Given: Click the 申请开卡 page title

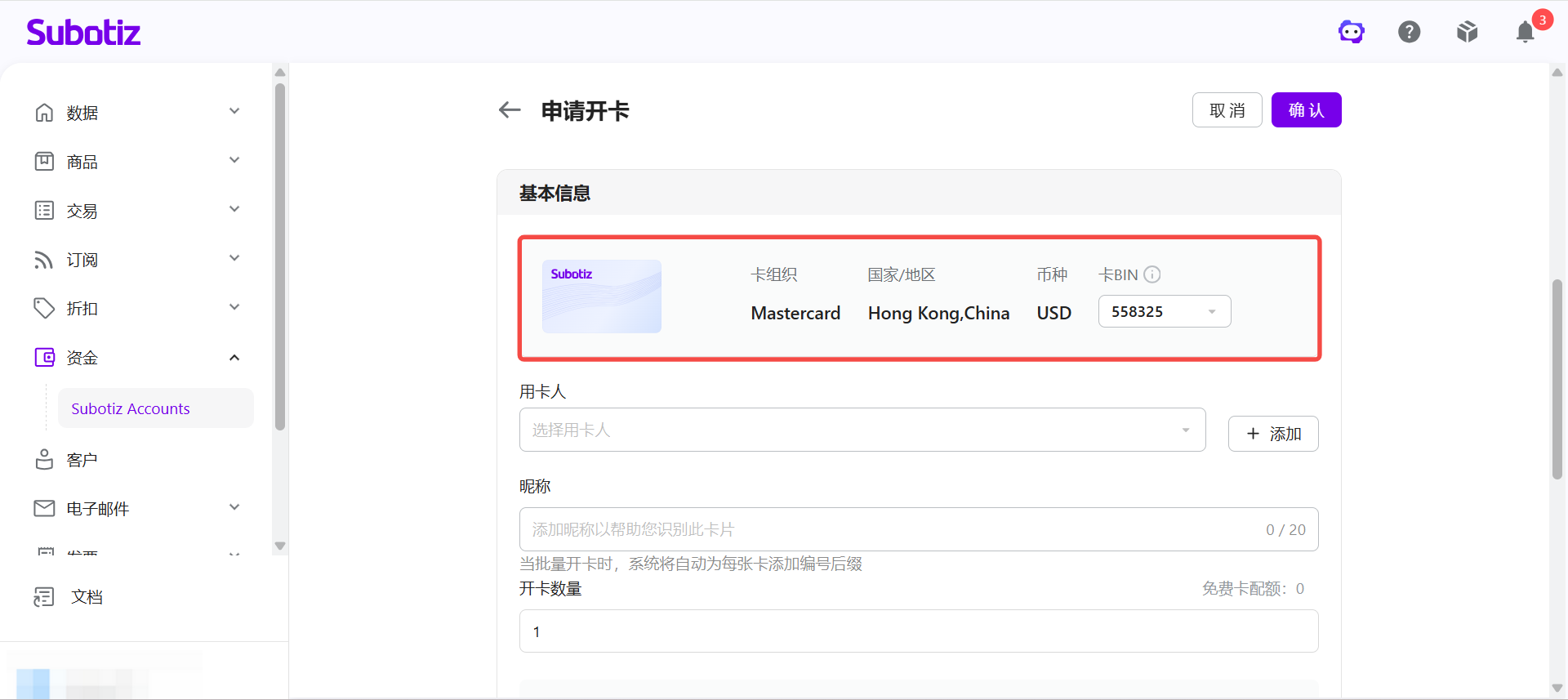Looking at the screenshot, I should [586, 110].
